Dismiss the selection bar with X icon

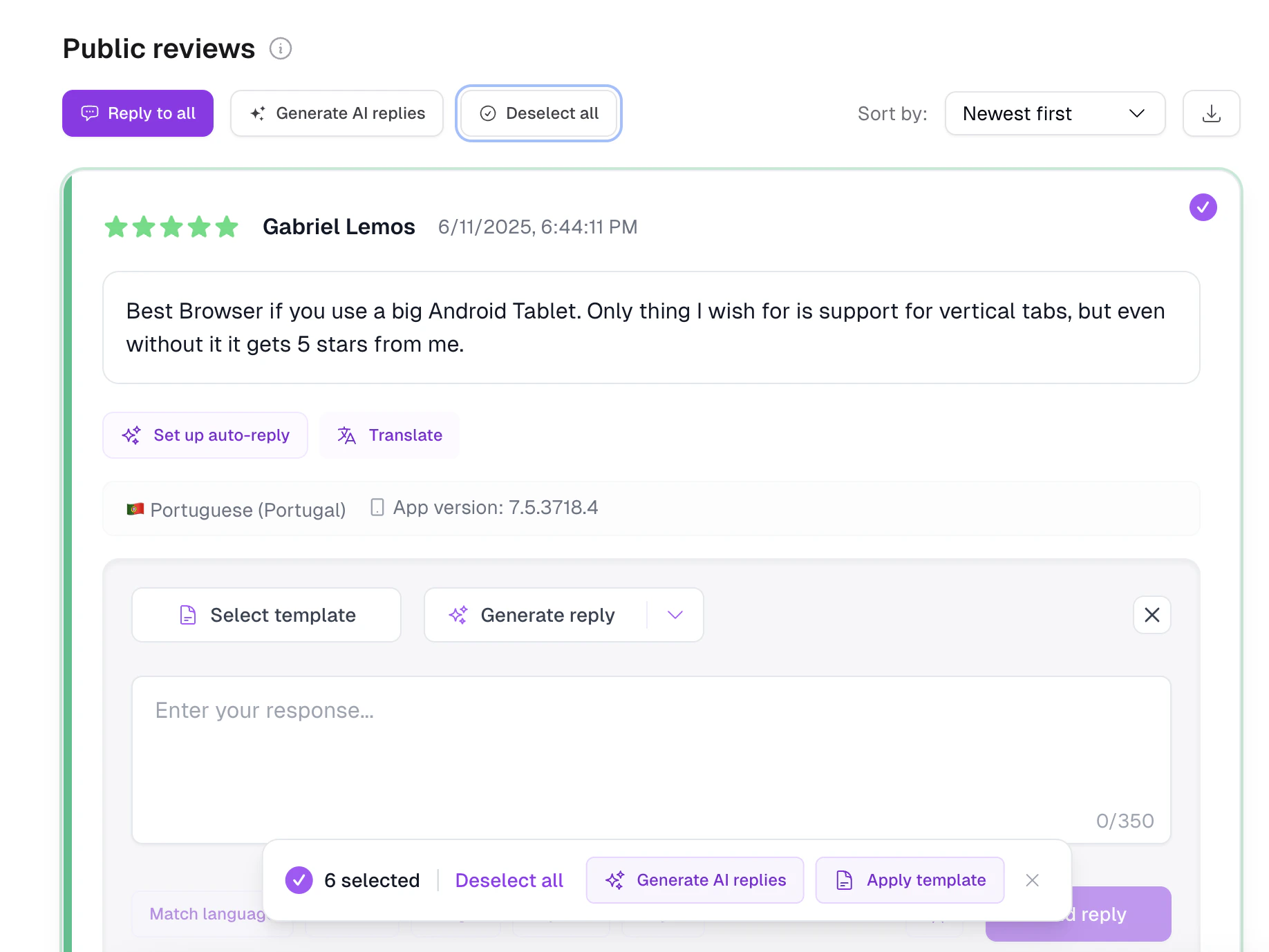[1032, 880]
